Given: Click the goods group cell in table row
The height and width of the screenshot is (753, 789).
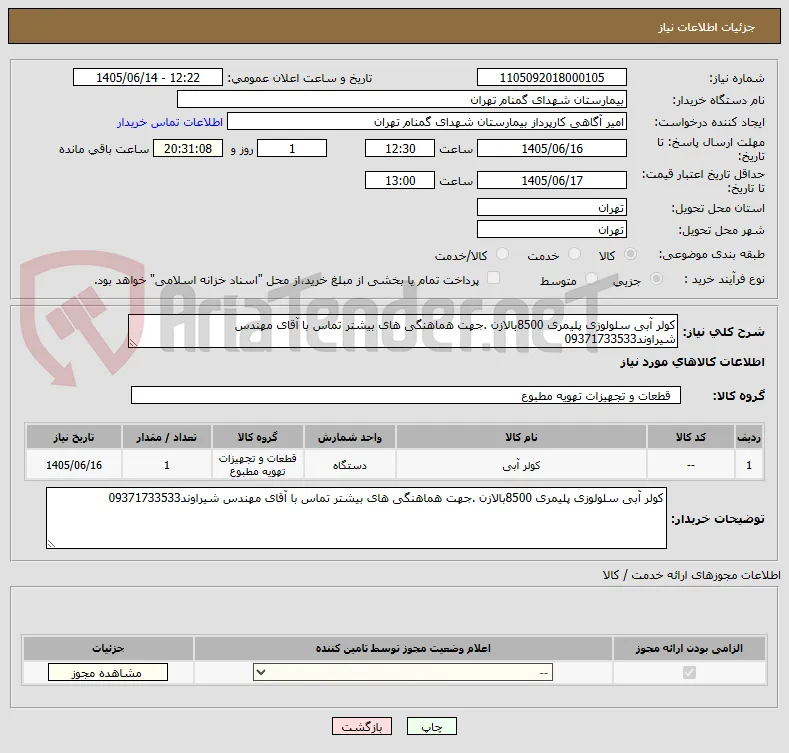Looking at the screenshot, I should (x=258, y=465).
